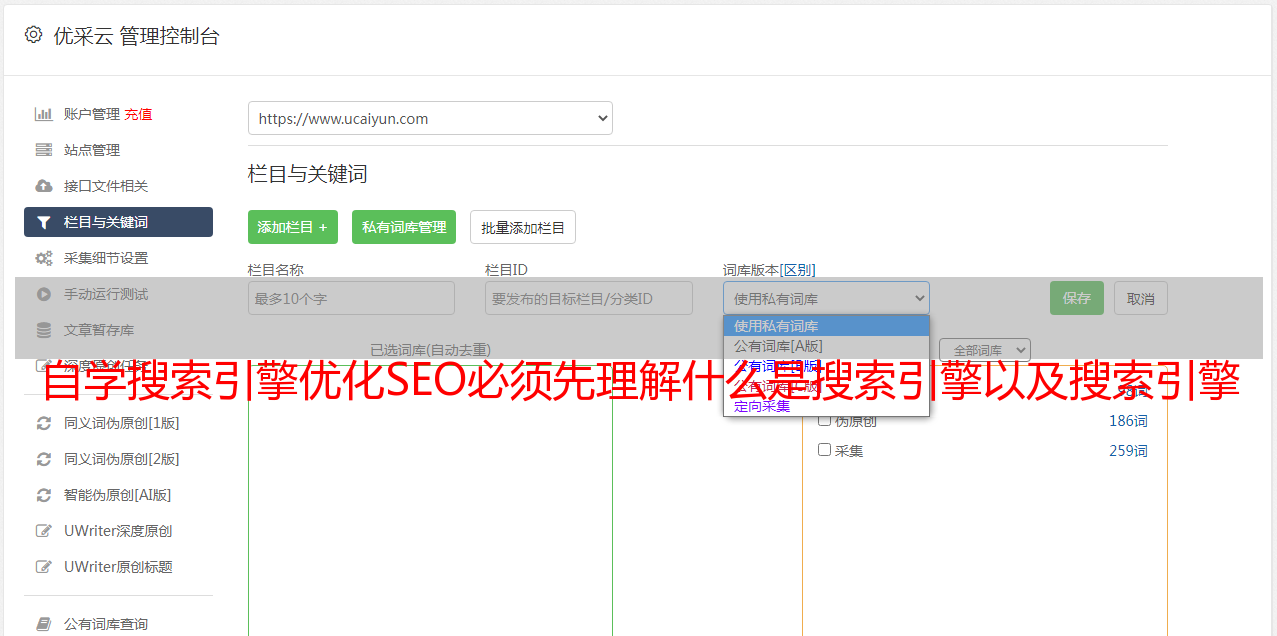Click the book icon for 公有词库查询

(43, 624)
